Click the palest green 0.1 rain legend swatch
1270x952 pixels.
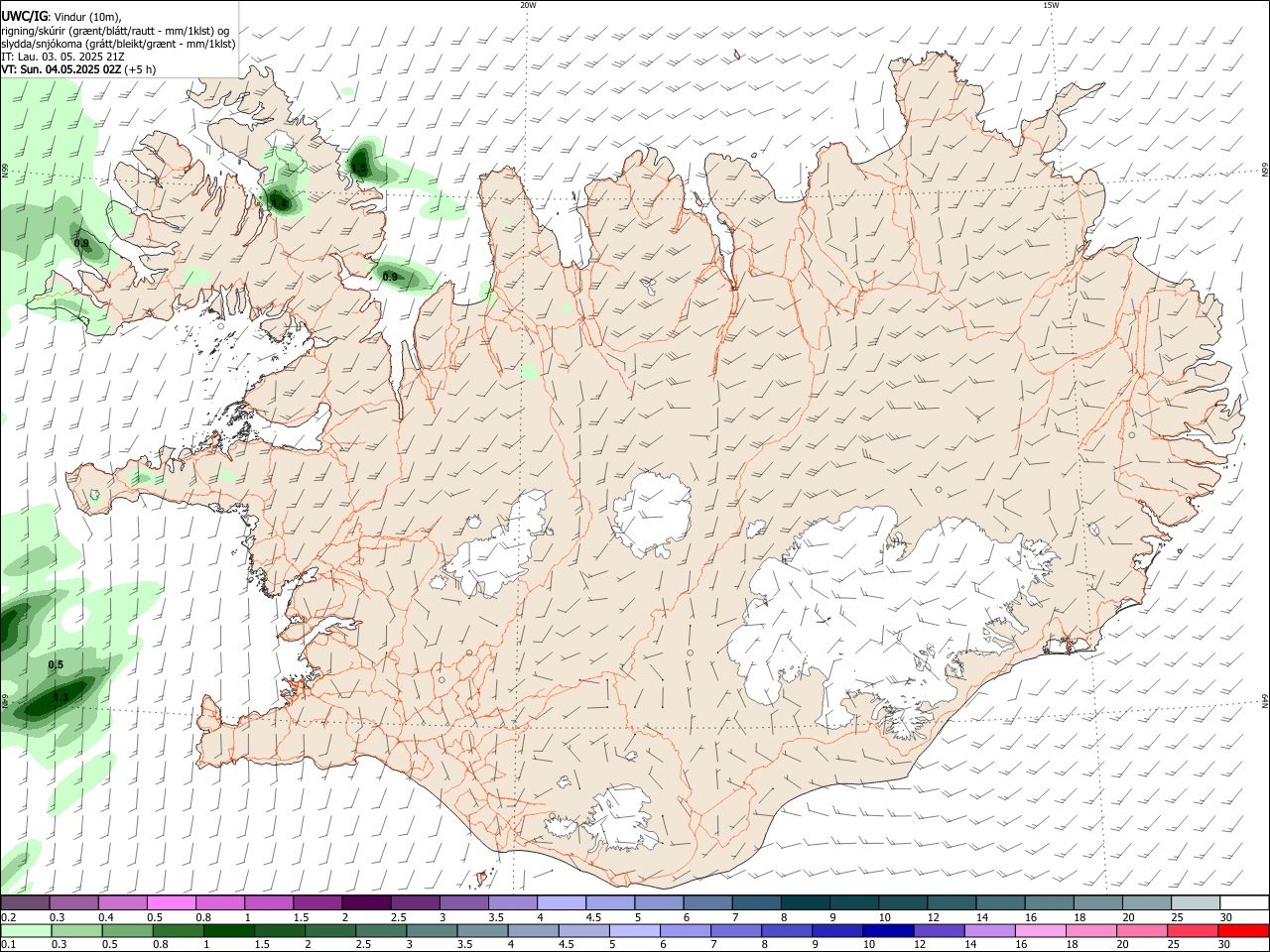[27, 930]
